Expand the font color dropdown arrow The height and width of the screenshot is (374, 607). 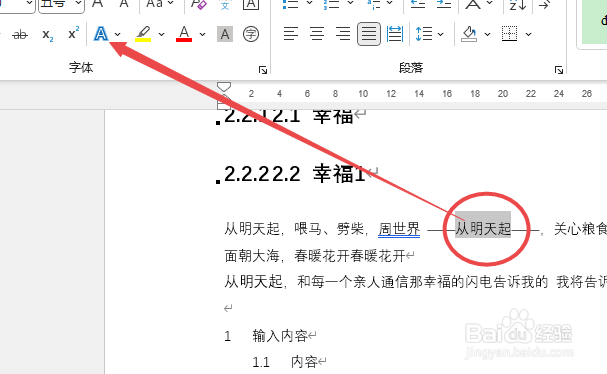click(x=202, y=34)
